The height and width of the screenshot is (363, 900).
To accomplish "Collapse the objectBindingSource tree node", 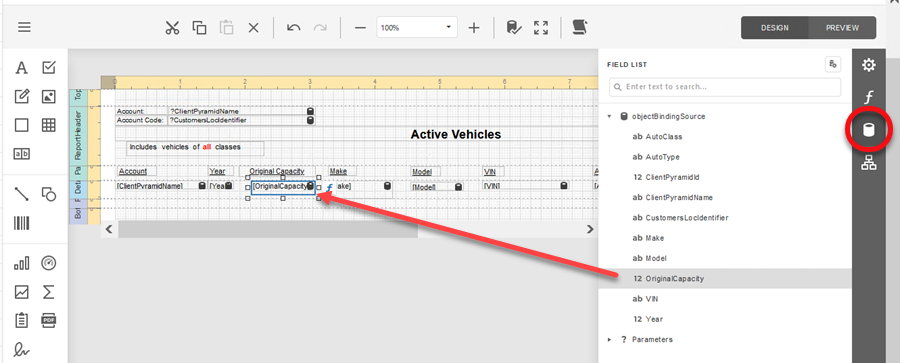I will point(609,117).
